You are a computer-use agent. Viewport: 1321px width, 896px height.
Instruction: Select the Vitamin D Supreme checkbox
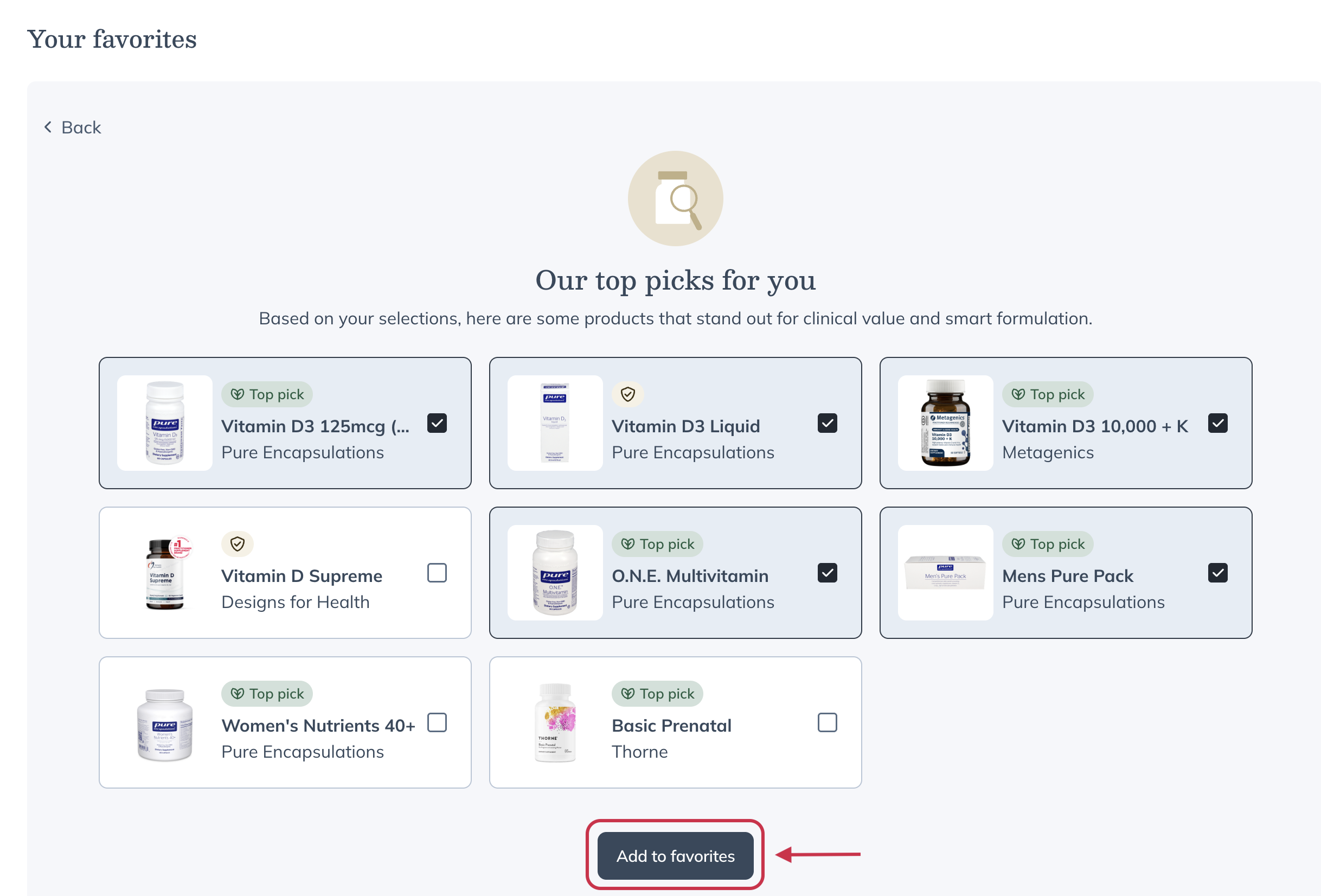click(x=437, y=573)
